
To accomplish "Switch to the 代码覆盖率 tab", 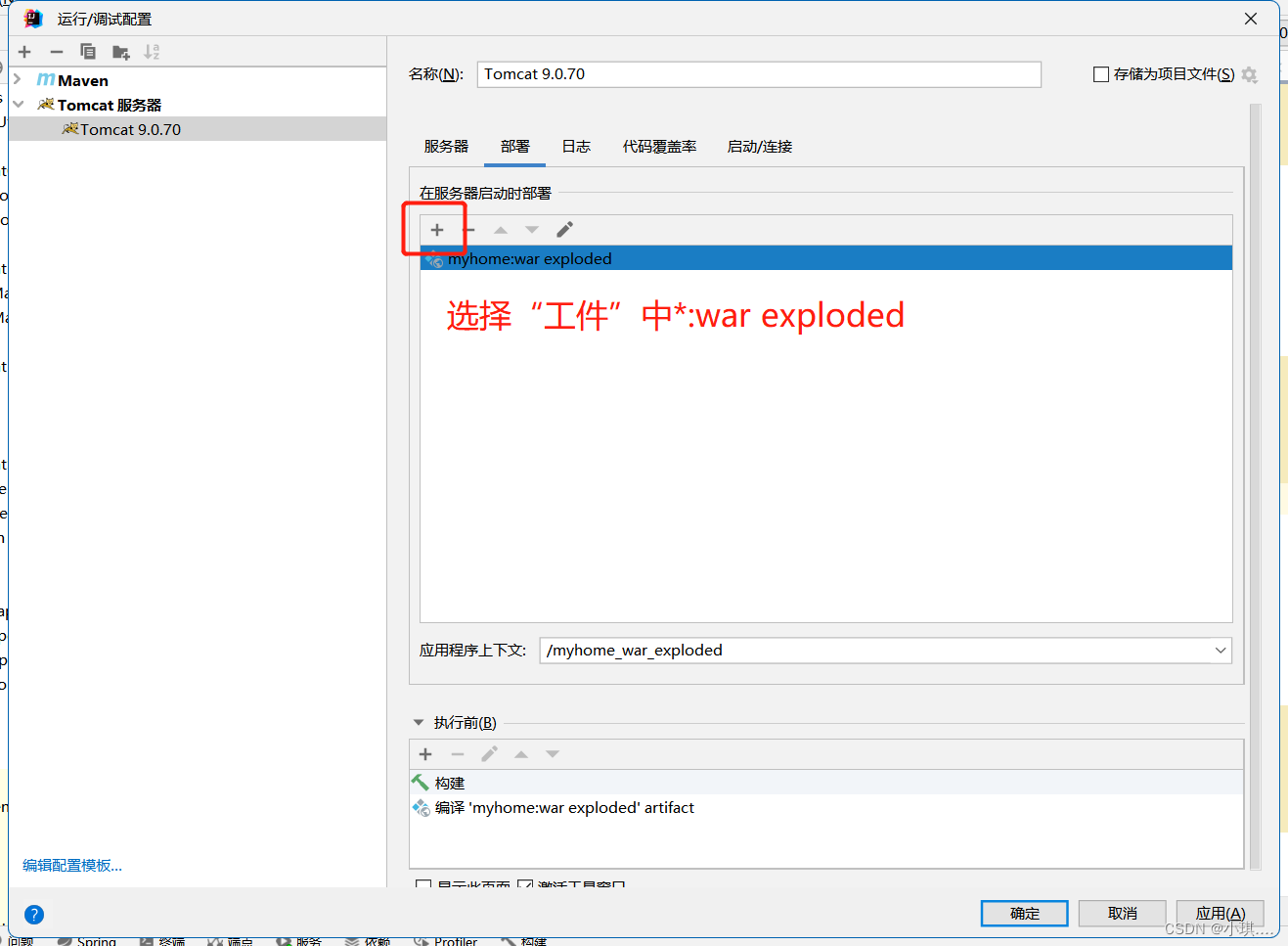I will coord(660,147).
